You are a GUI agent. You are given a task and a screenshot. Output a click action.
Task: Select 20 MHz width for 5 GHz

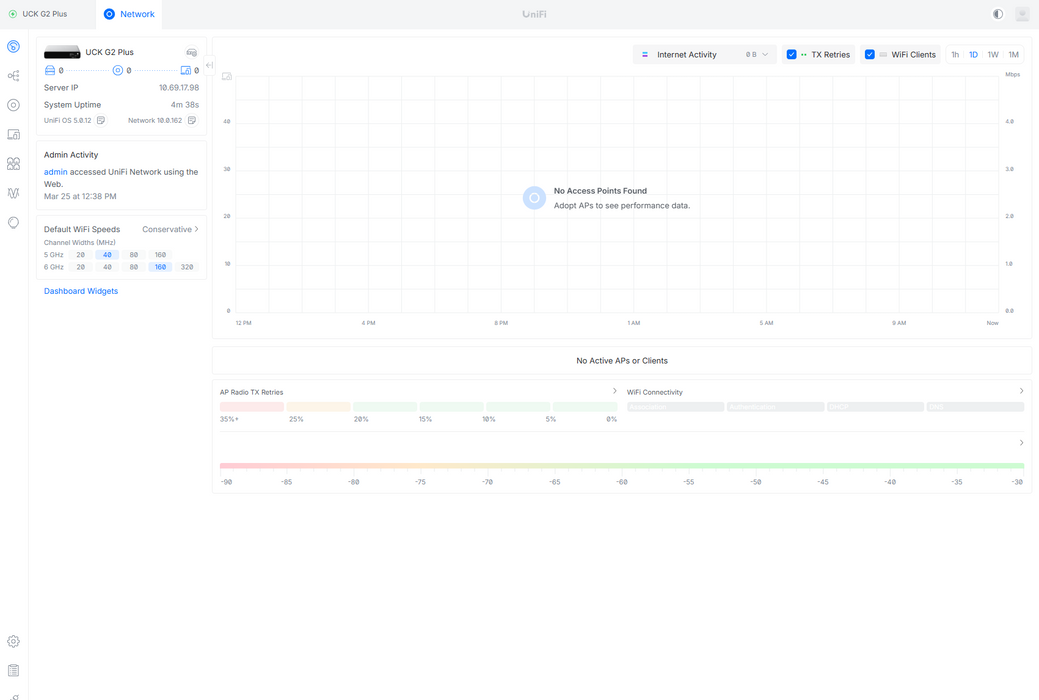click(80, 255)
